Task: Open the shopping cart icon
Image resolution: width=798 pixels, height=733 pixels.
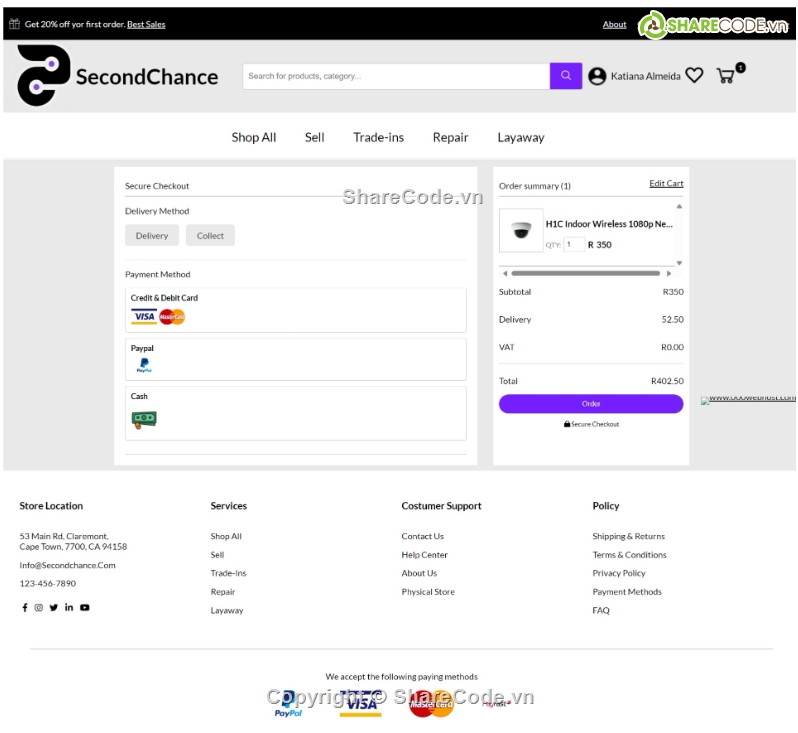Action: [725, 76]
